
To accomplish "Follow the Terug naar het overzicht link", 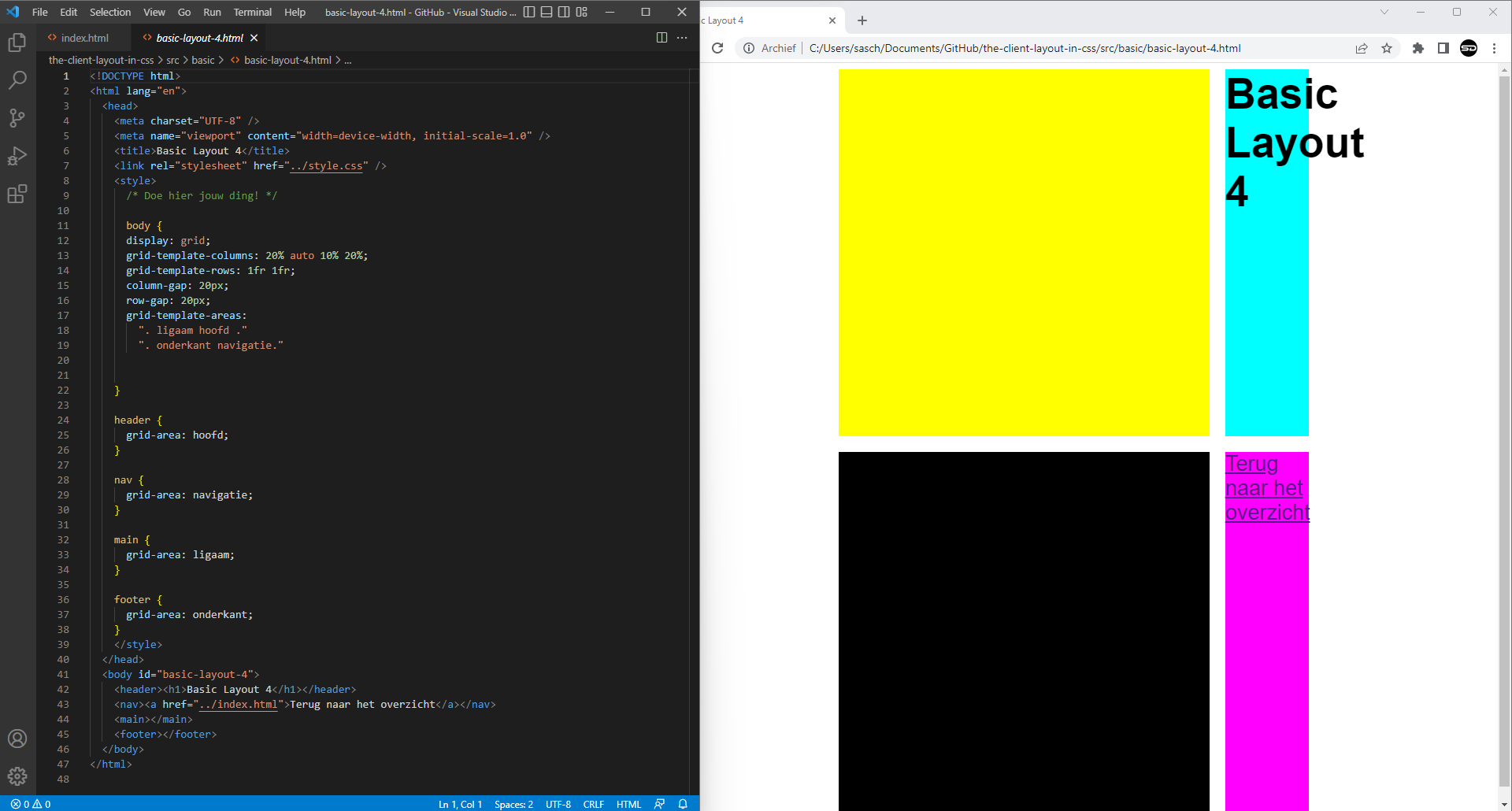I will (1267, 488).
